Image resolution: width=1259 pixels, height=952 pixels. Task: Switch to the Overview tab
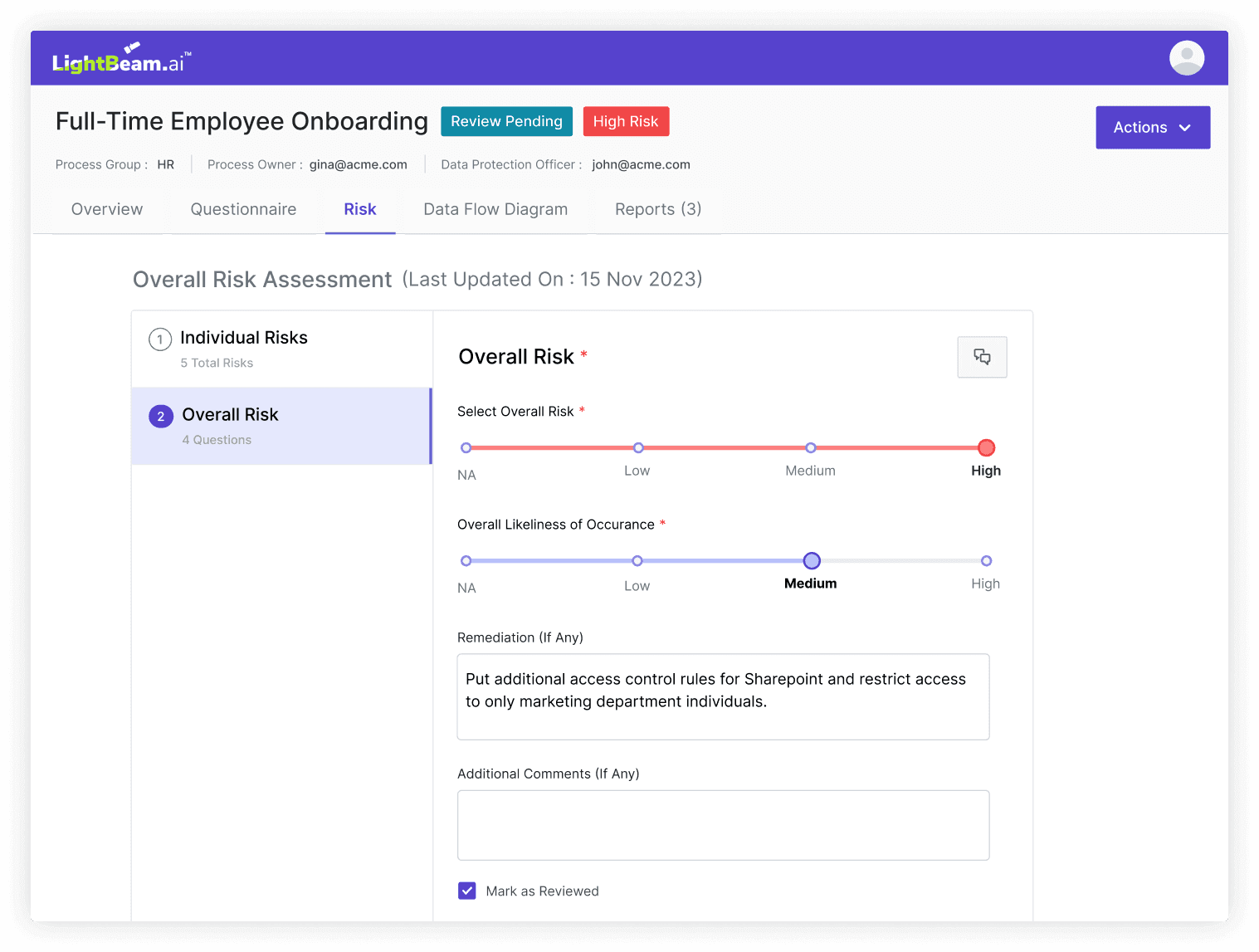[x=107, y=209]
